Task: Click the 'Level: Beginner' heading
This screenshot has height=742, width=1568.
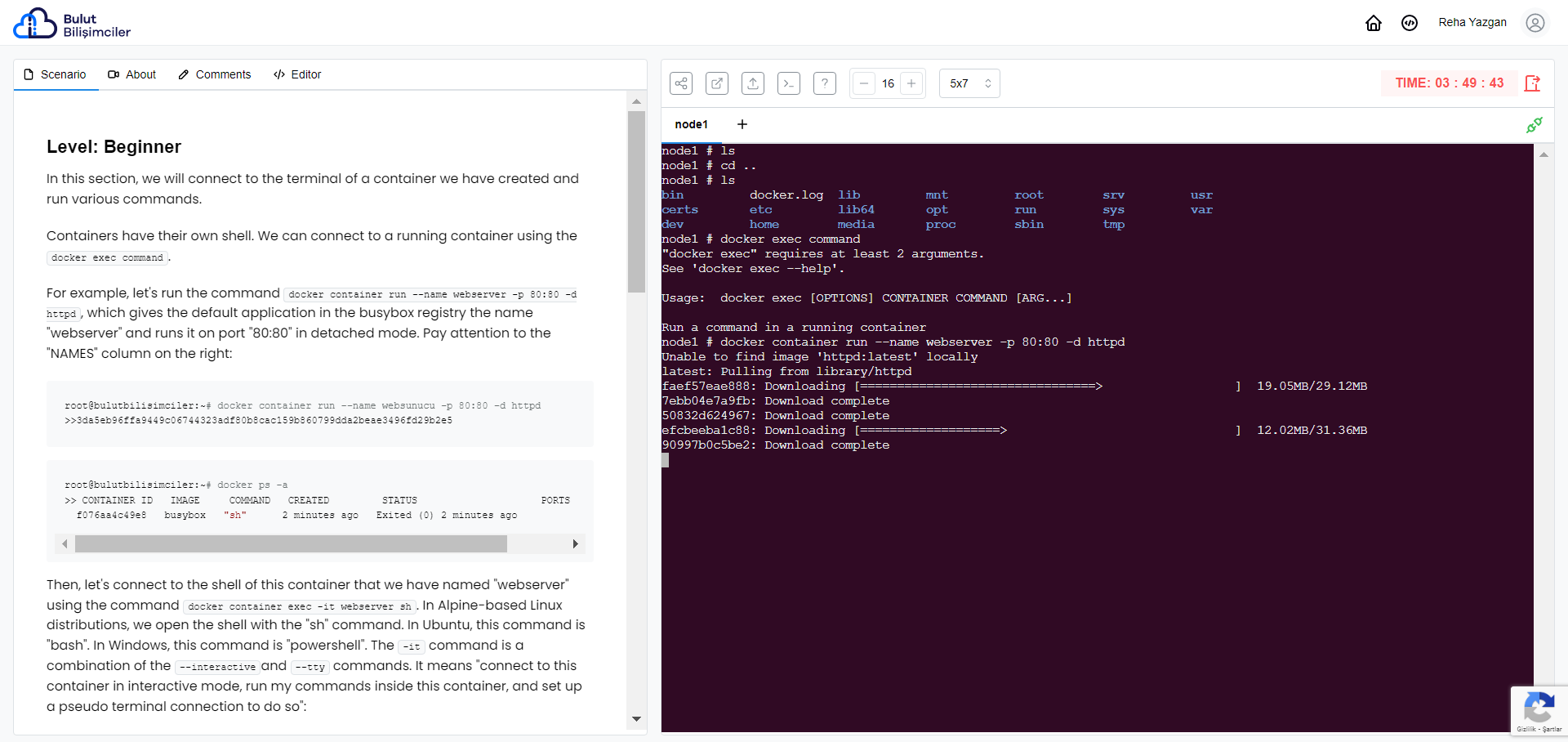Action: pyautogui.click(x=114, y=146)
